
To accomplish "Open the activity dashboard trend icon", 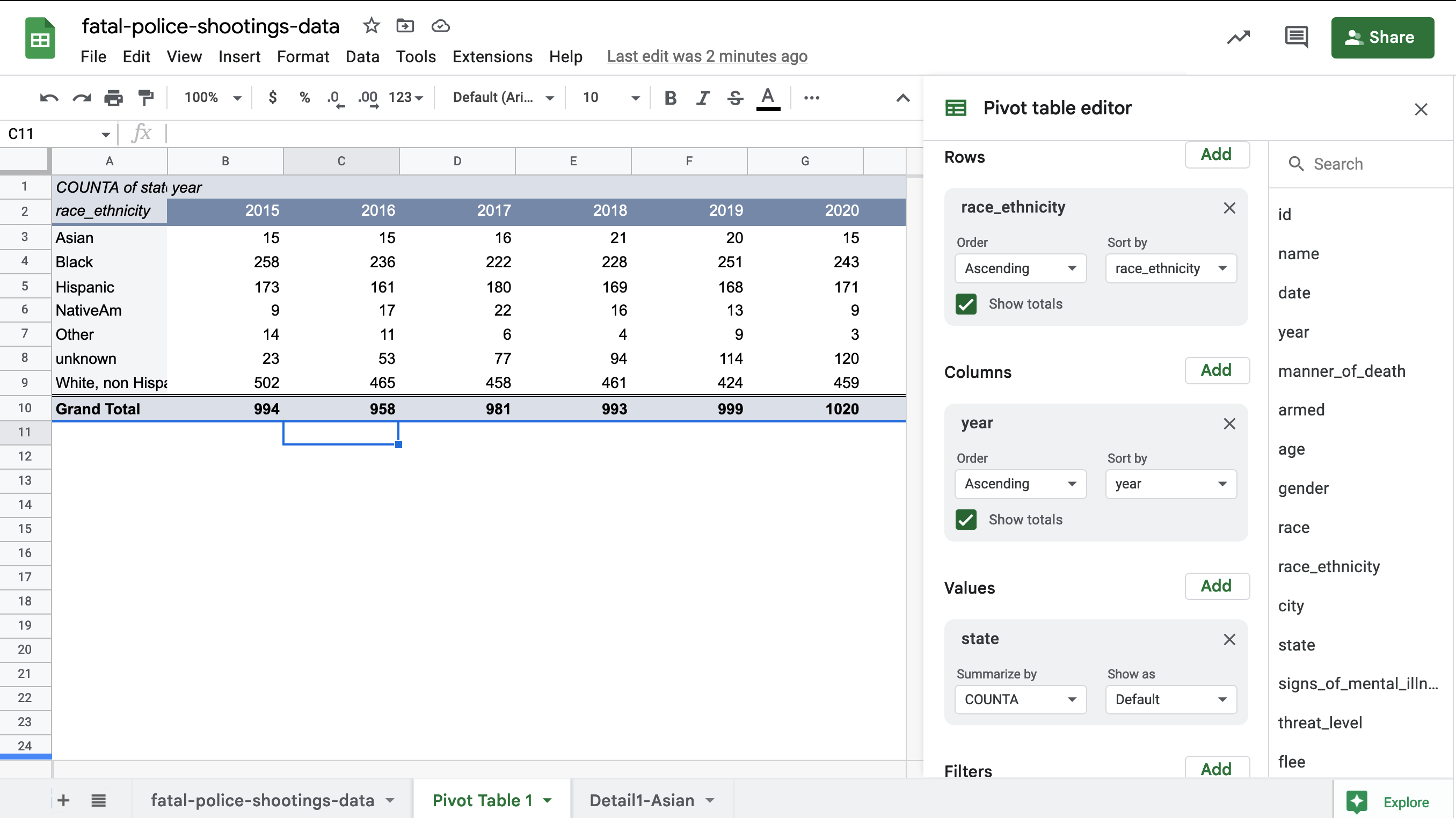I will pyautogui.click(x=1239, y=37).
